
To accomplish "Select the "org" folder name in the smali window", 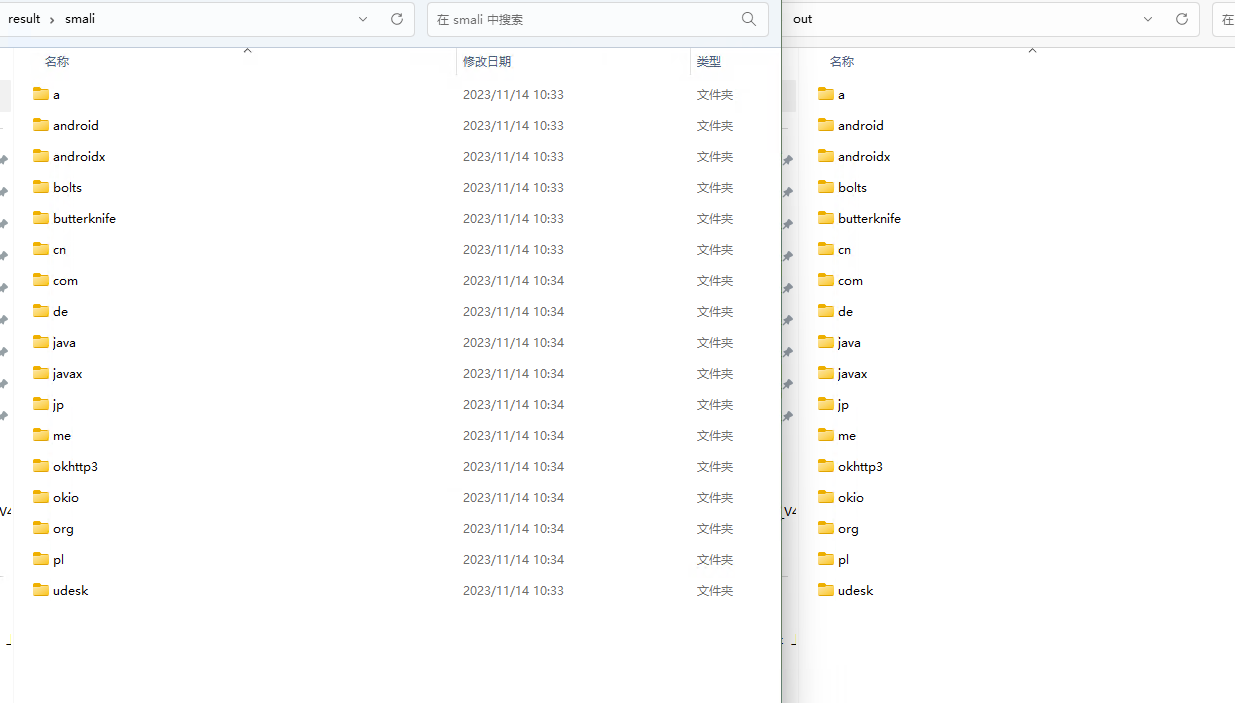I will point(63,529).
